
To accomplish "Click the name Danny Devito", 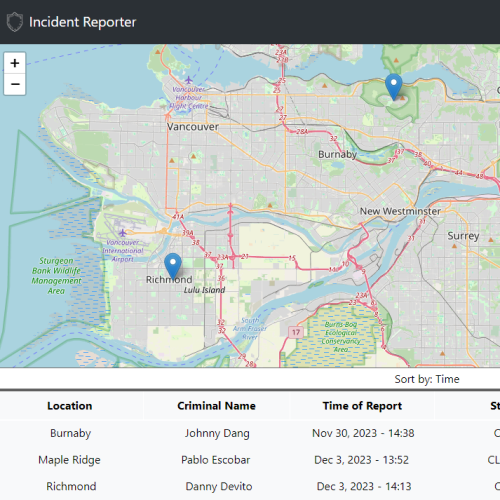I will (219, 486).
